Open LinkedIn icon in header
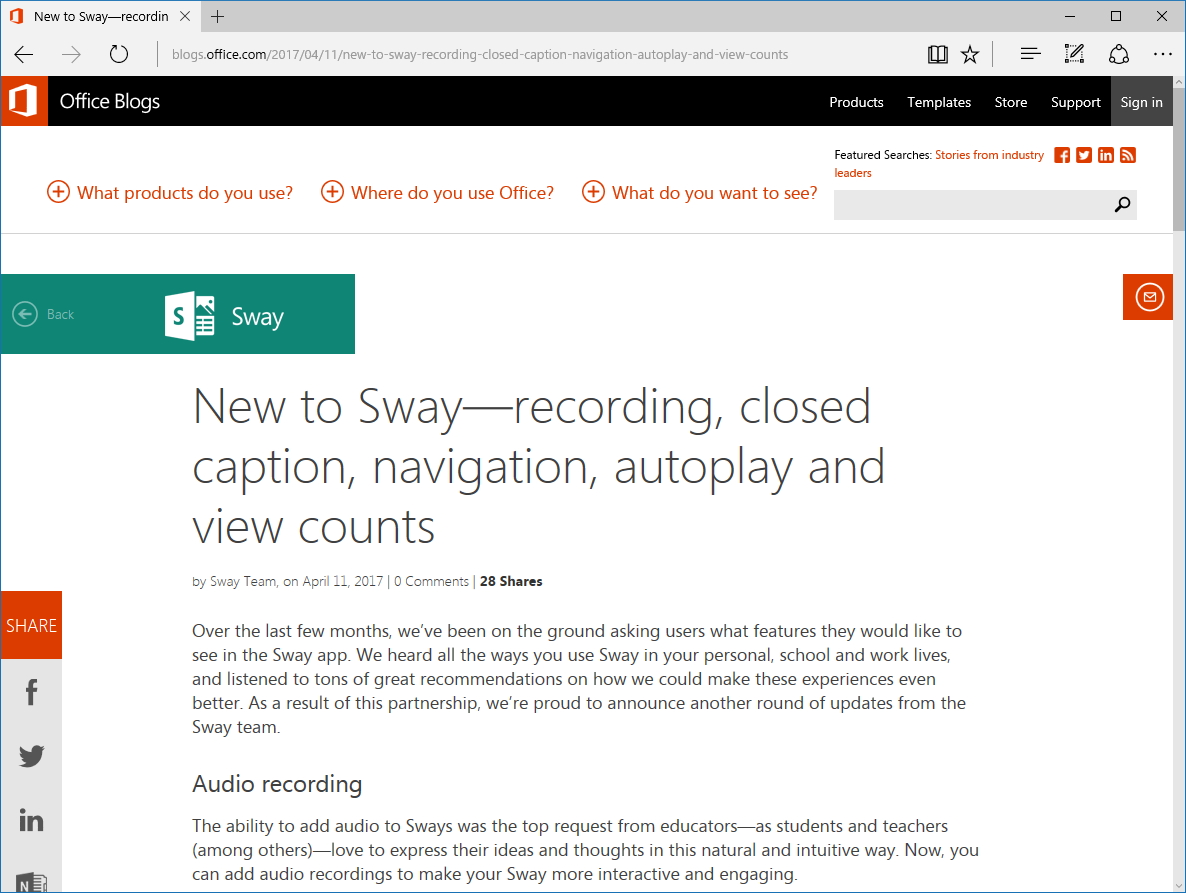 [x=1106, y=155]
